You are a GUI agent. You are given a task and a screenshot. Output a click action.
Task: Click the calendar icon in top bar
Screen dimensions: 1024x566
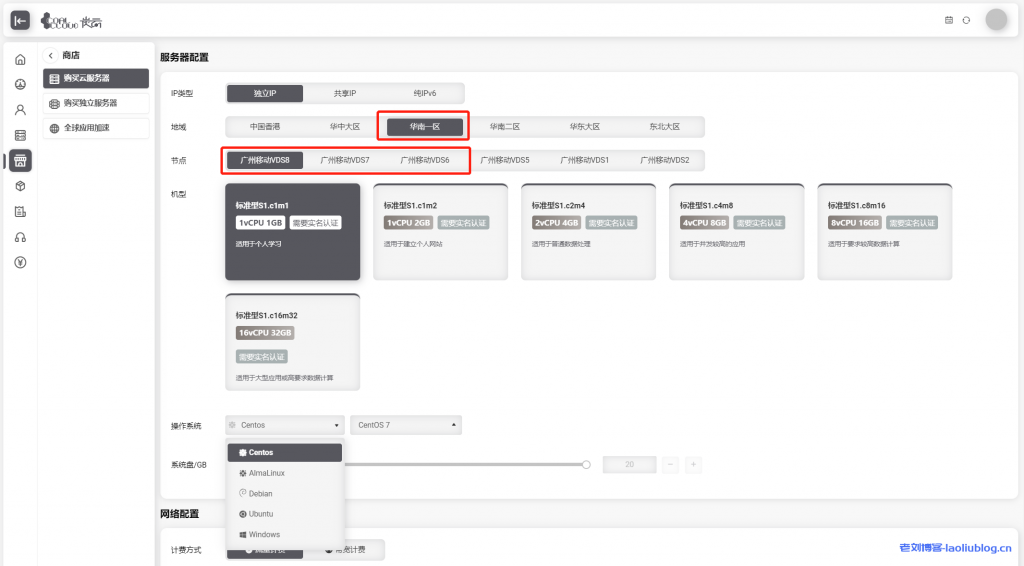point(949,20)
